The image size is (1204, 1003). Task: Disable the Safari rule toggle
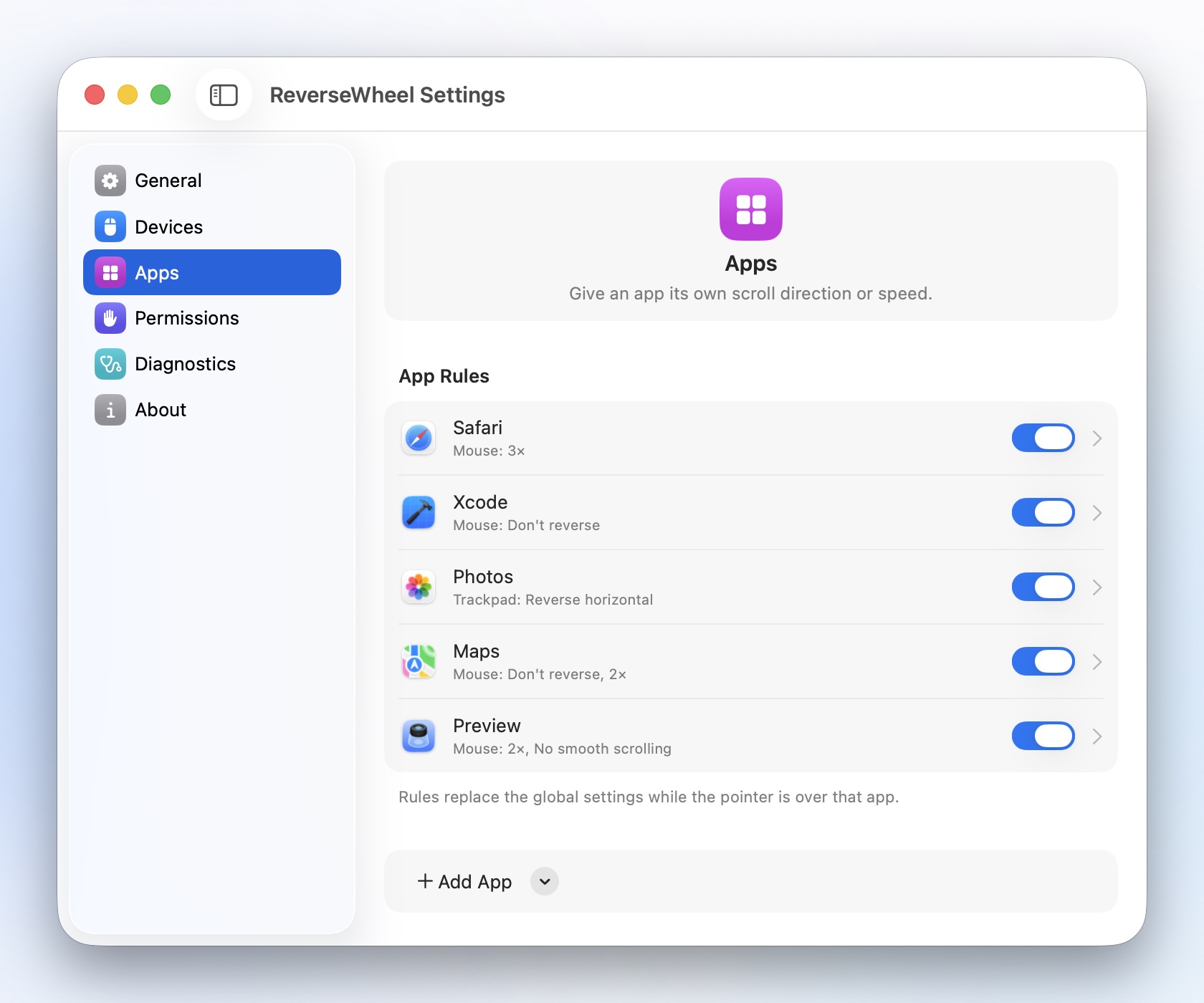[x=1043, y=438]
